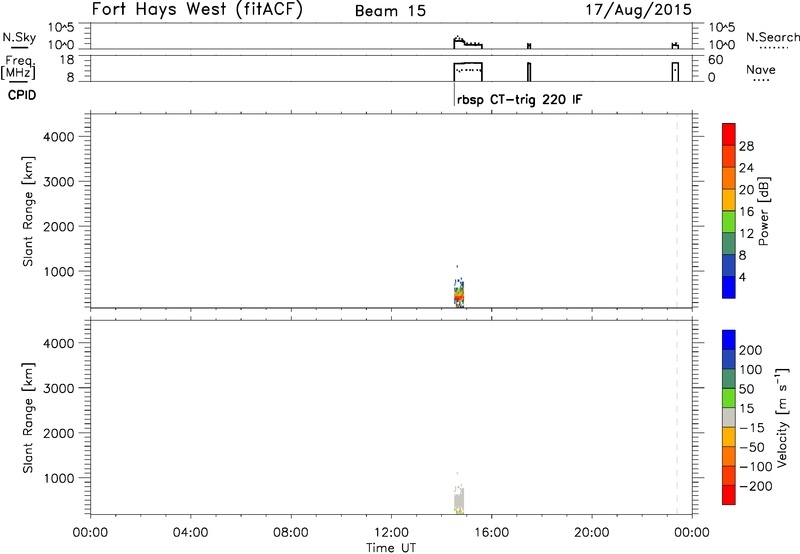Screen dimensions: 800x554
Task: Click the gray velocity data cluster near 15:00
Action: 459,500
